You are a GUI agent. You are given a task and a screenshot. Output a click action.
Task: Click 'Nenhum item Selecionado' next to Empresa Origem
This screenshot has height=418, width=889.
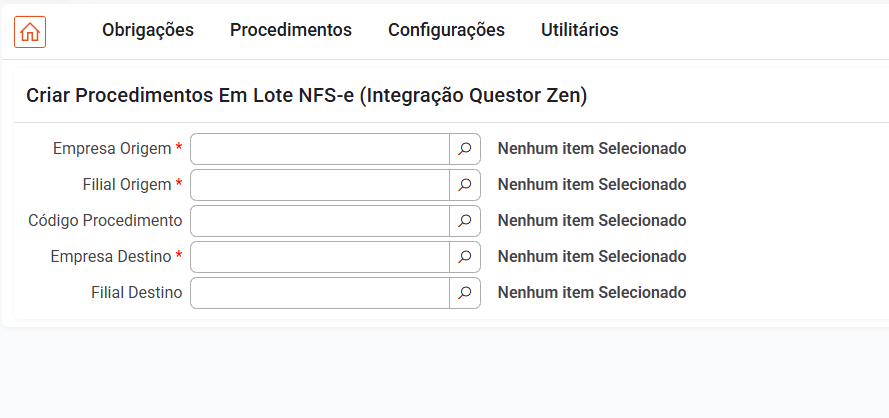coord(592,149)
